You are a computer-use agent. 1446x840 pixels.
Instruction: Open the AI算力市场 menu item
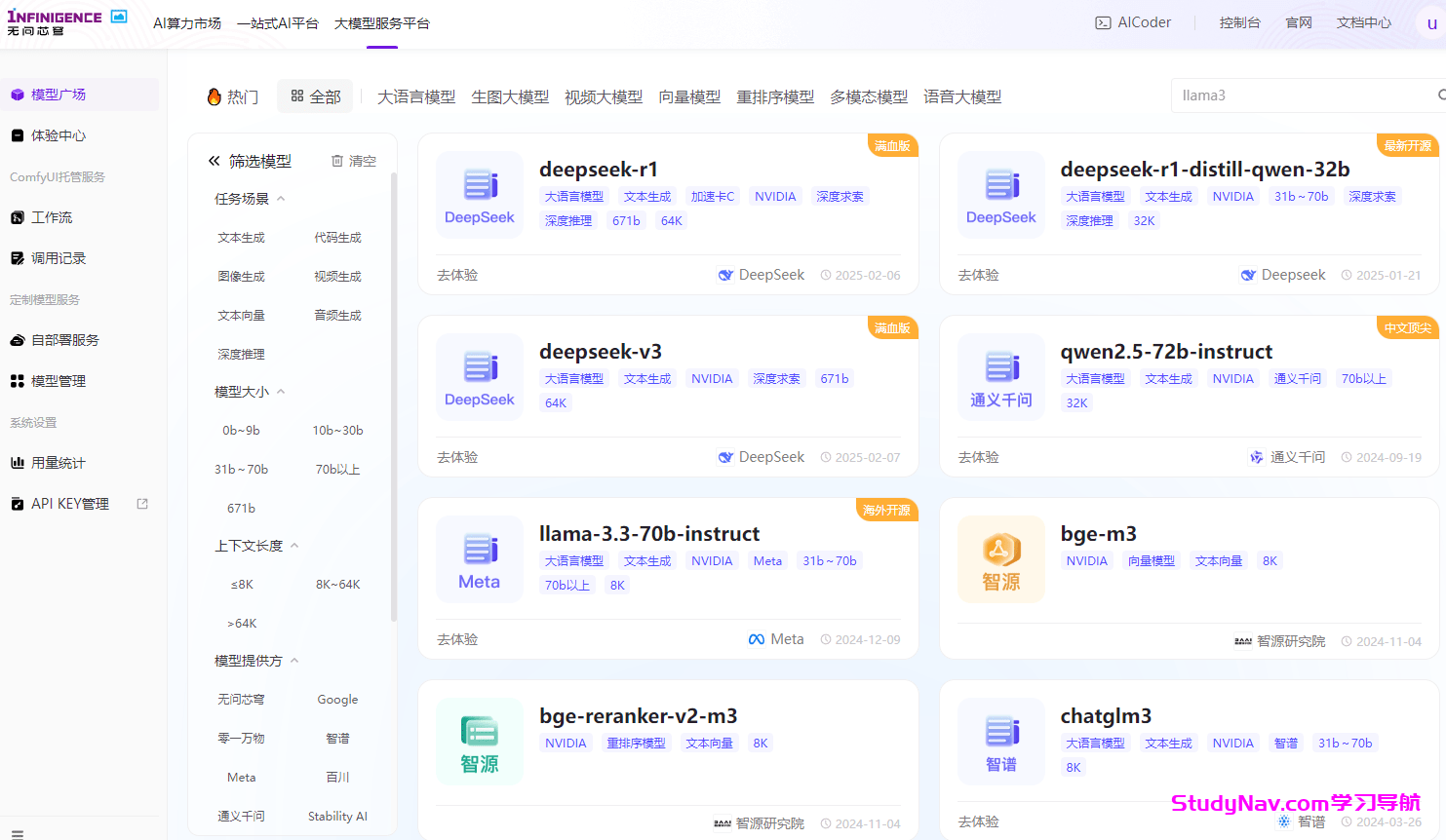coord(187,23)
